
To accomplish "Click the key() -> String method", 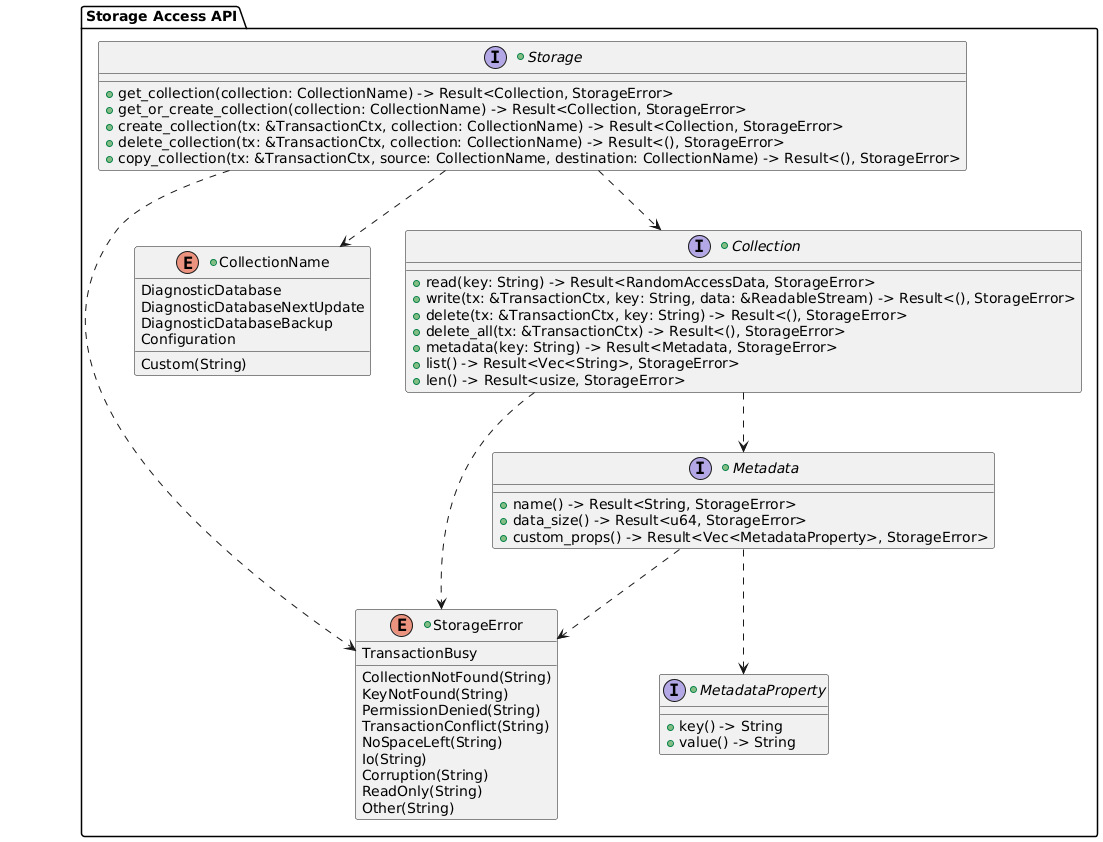I will (730, 726).
